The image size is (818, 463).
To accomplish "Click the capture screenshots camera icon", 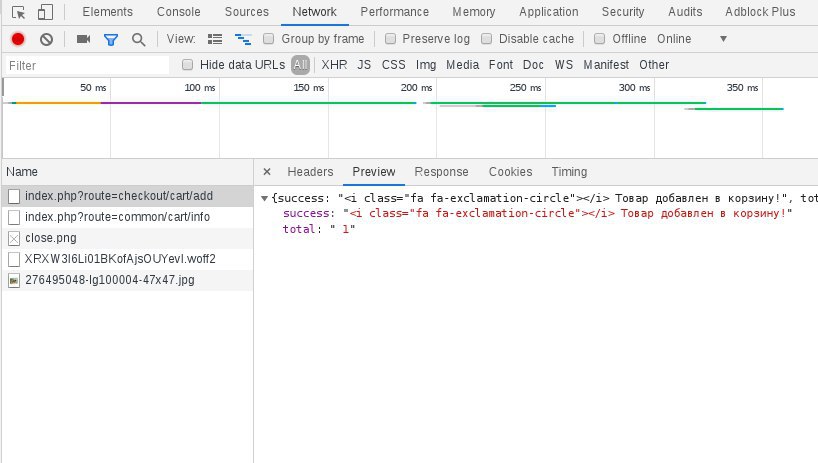I will (83, 39).
